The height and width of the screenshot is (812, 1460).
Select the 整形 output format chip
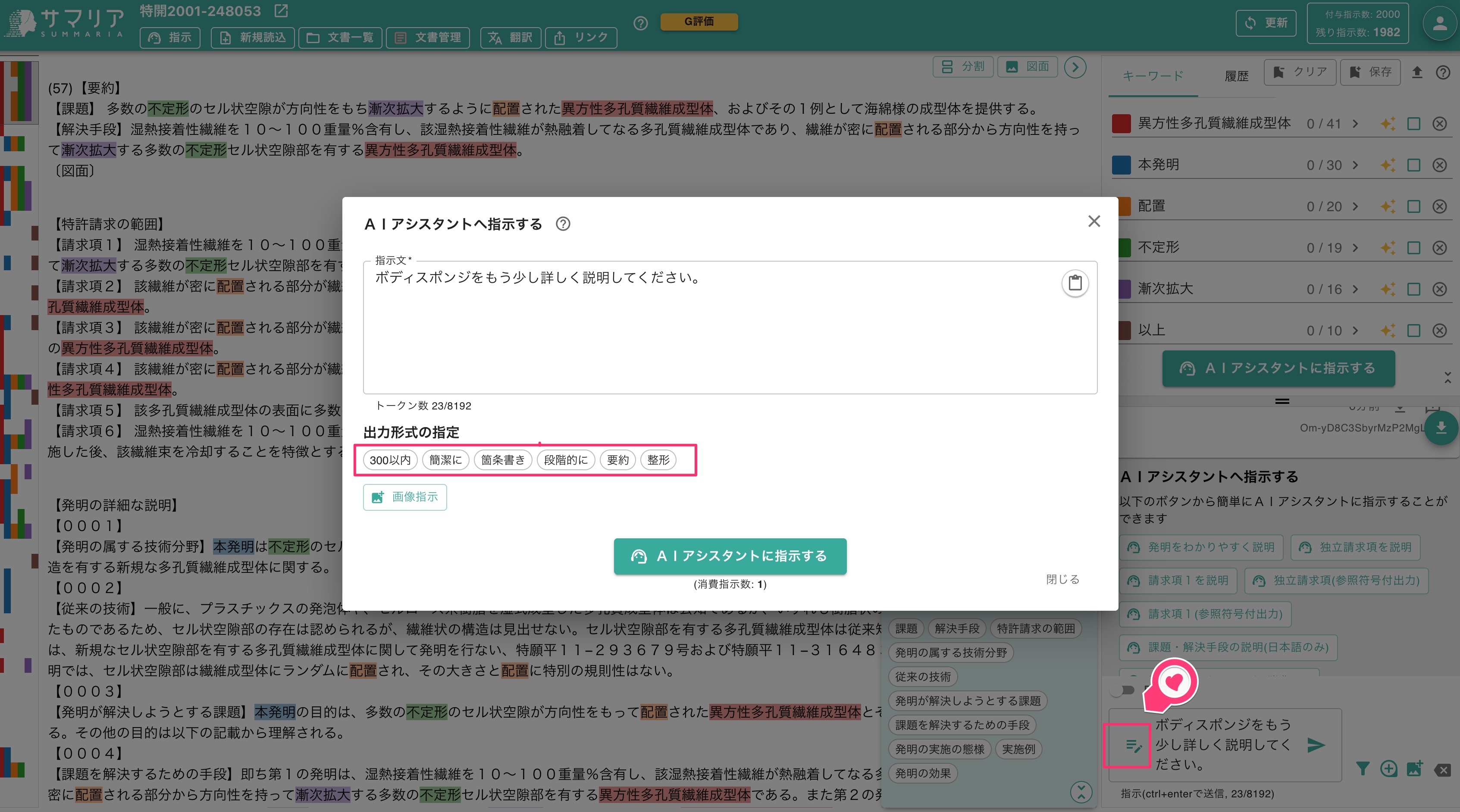point(658,459)
